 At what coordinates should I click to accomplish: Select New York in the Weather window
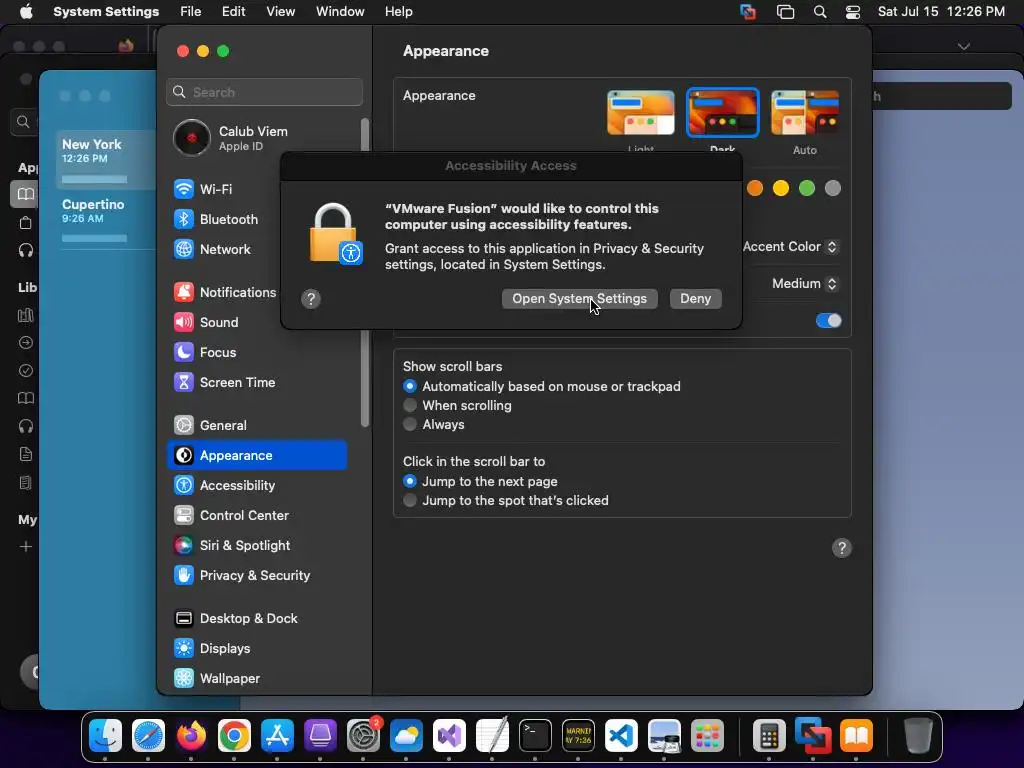pos(104,159)
